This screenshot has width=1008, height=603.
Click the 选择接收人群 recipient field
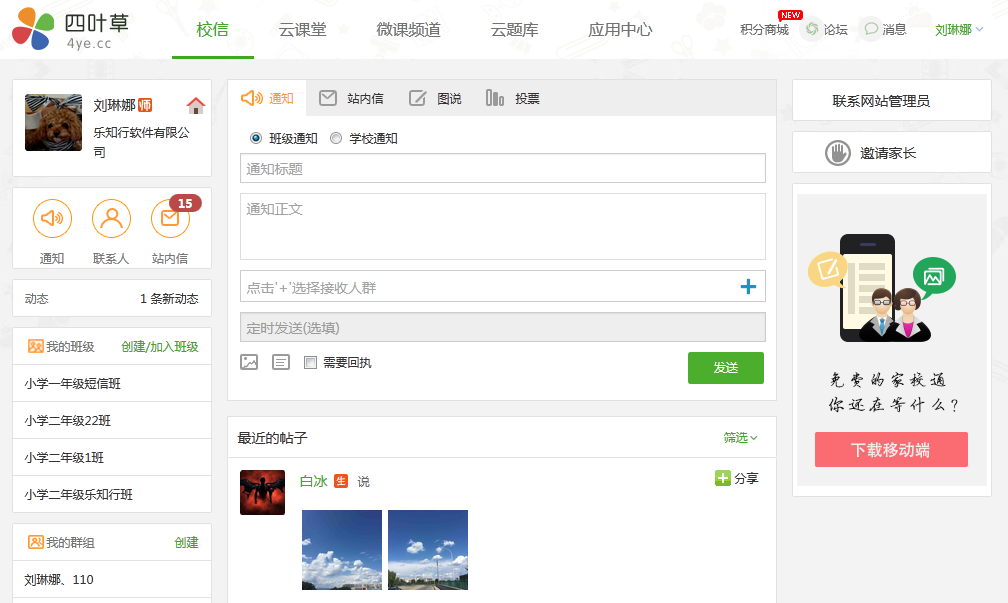503,287
